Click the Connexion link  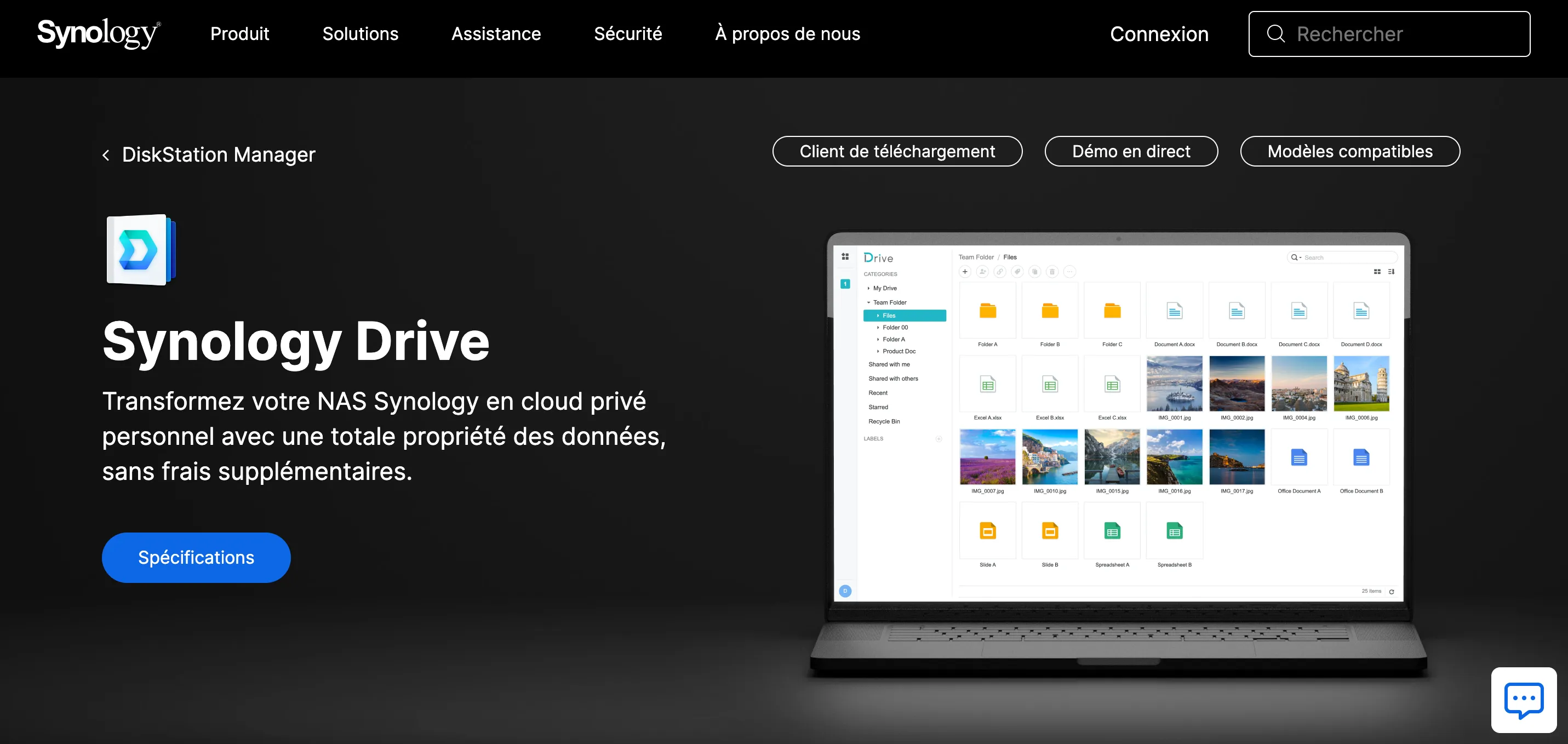pos(1159,34)
